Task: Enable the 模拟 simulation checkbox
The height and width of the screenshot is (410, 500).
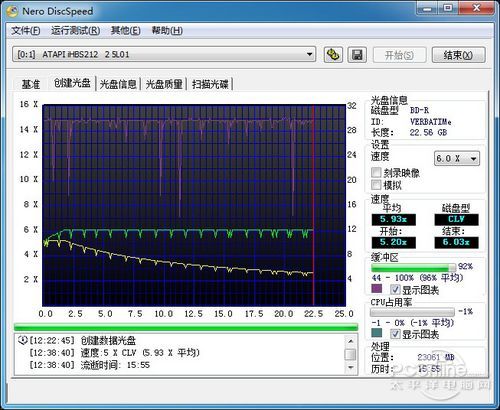Action: [x=376, y=185]
